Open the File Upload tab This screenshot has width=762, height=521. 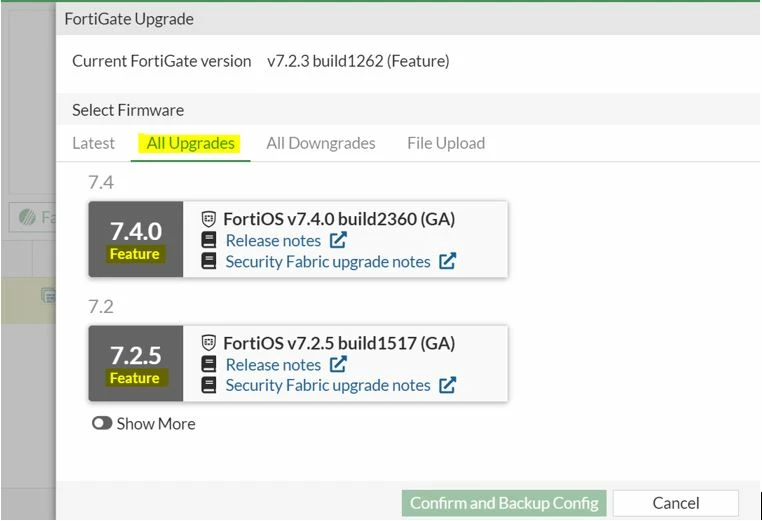coord(446,143)
